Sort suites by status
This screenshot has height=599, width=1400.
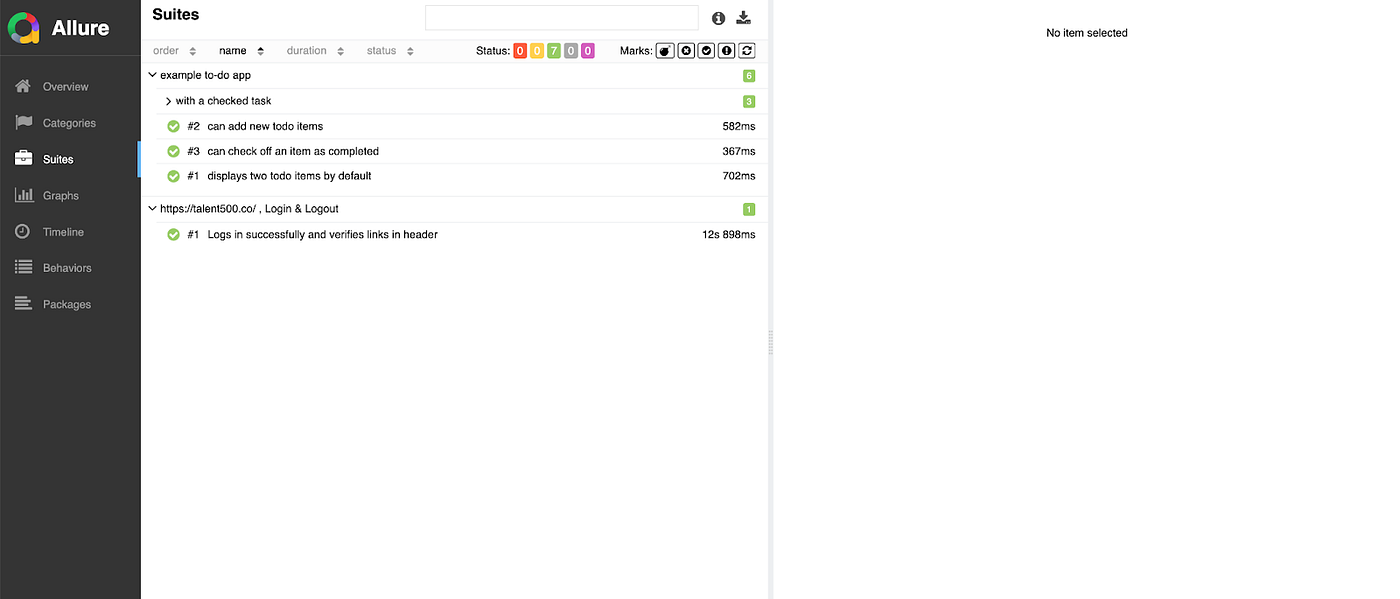point(390,51)
